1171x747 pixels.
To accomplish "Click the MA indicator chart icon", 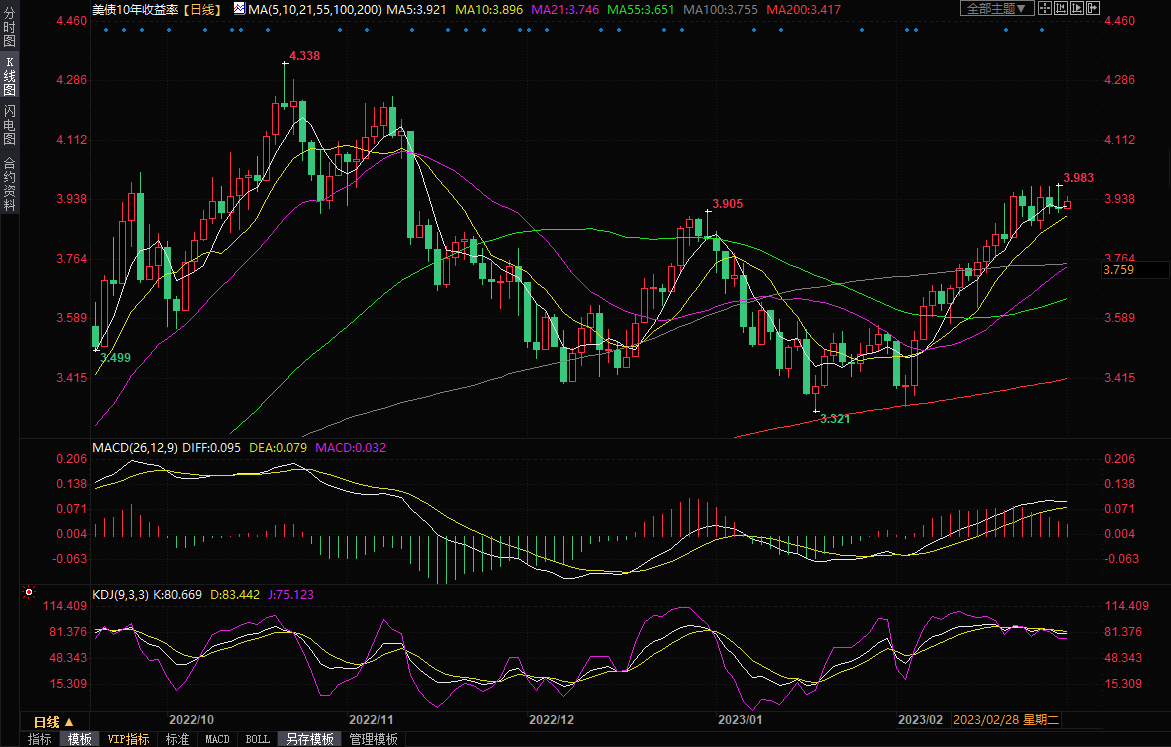I will pyautogui.click(x=239, y=8).
